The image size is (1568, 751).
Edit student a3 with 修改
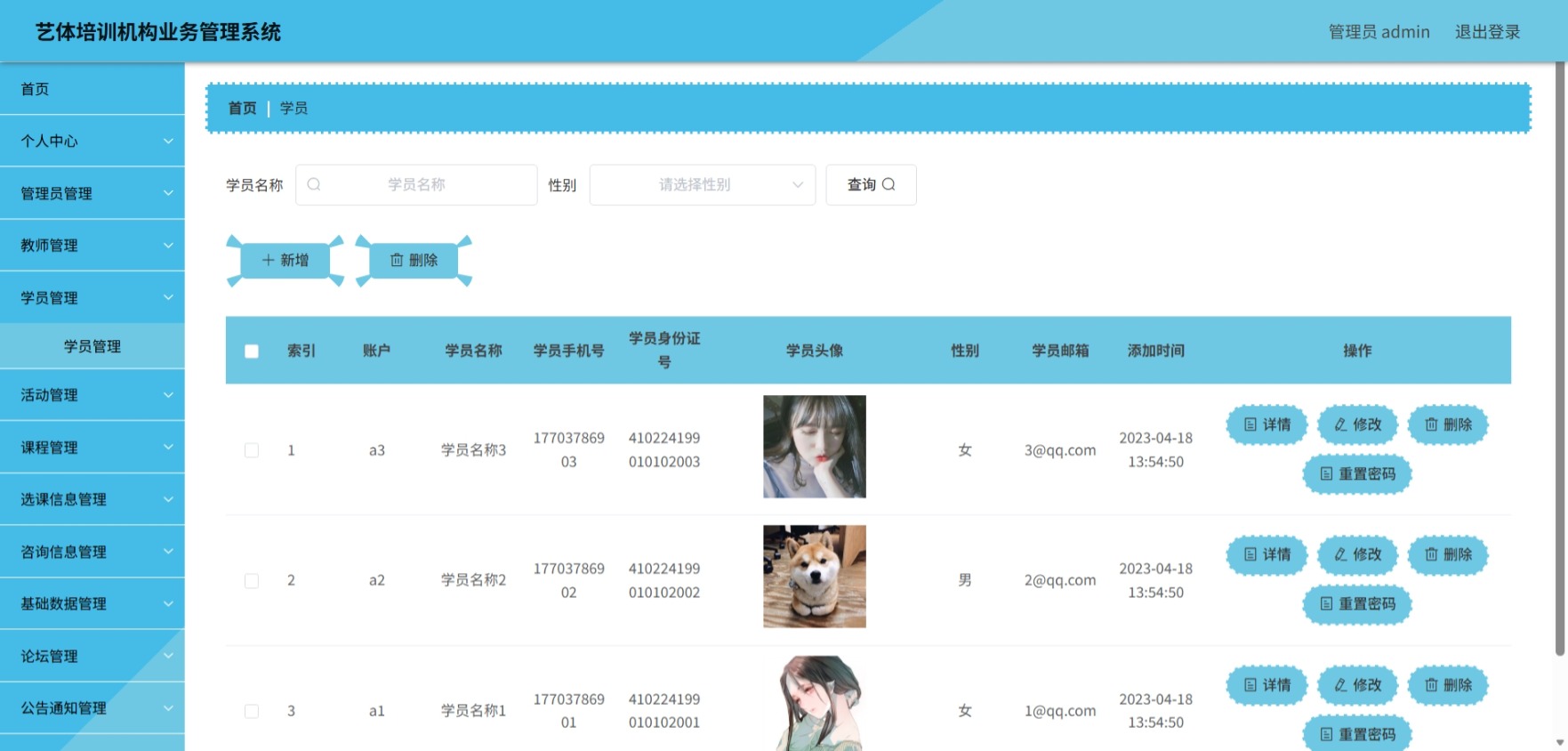click(x=1357, y=424)
